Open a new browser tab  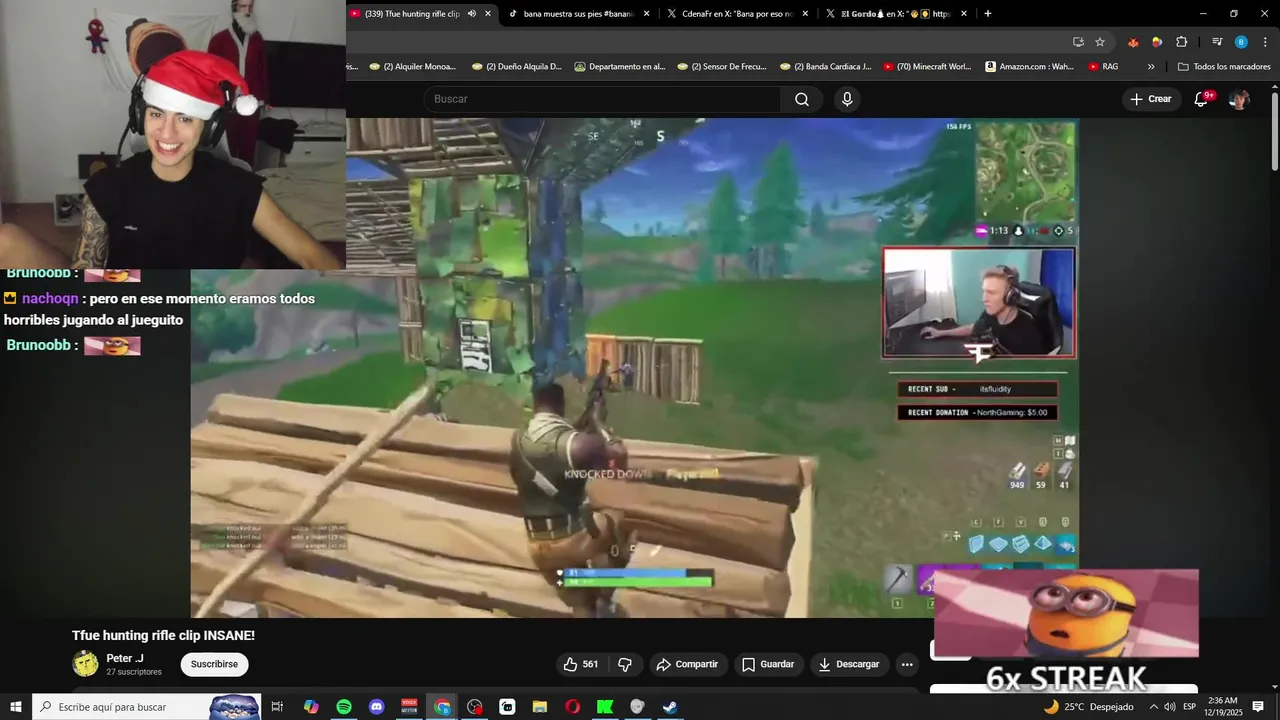coord(988,14)
